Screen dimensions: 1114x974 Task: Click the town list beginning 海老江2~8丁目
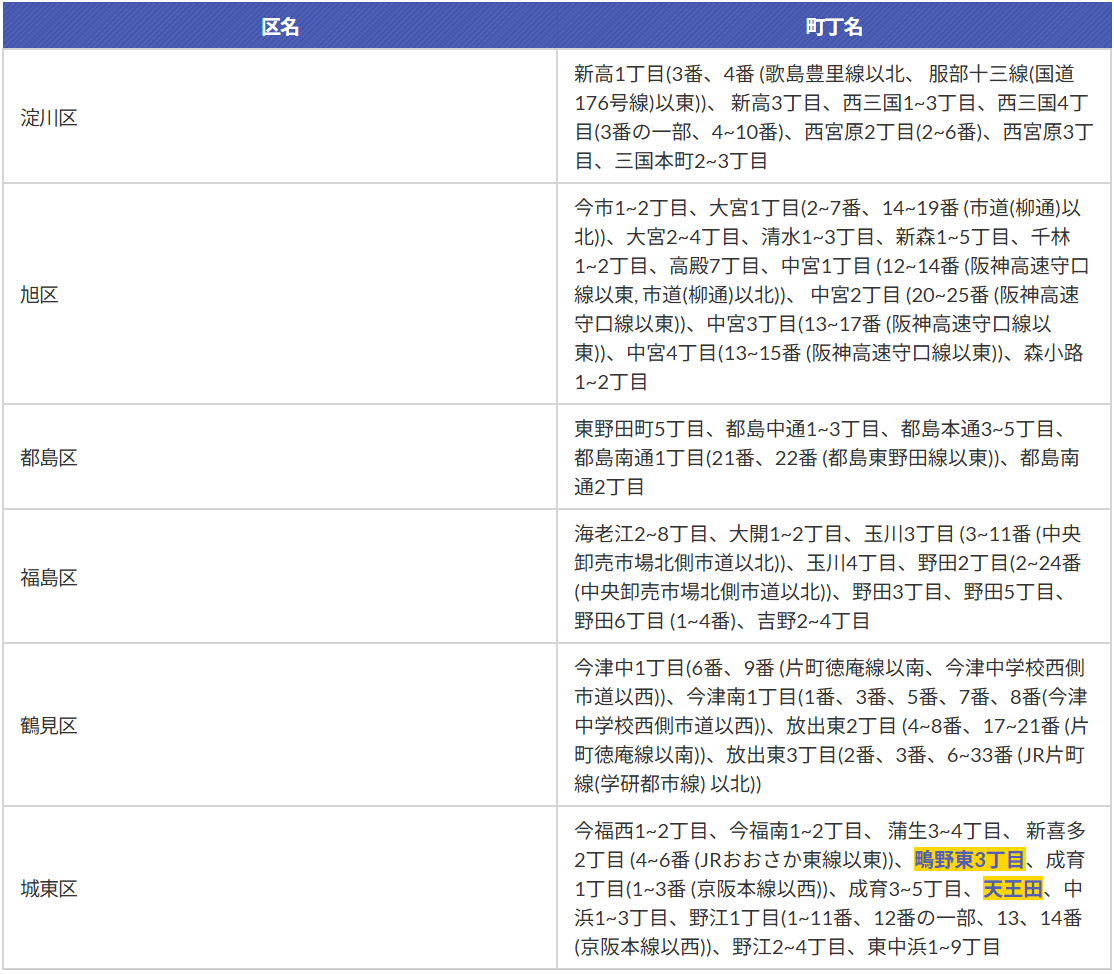tap(834, 577)
